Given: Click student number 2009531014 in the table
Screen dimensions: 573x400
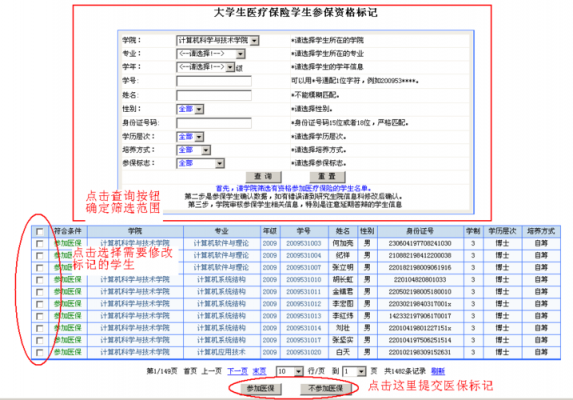Looking at the screenshot, I should coord(303,328).
